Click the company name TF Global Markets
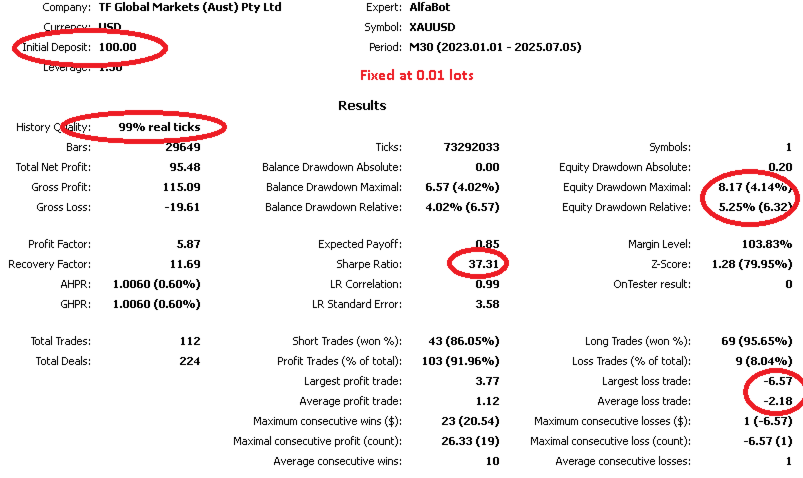The image size is (803, 478). coord(190,7)
